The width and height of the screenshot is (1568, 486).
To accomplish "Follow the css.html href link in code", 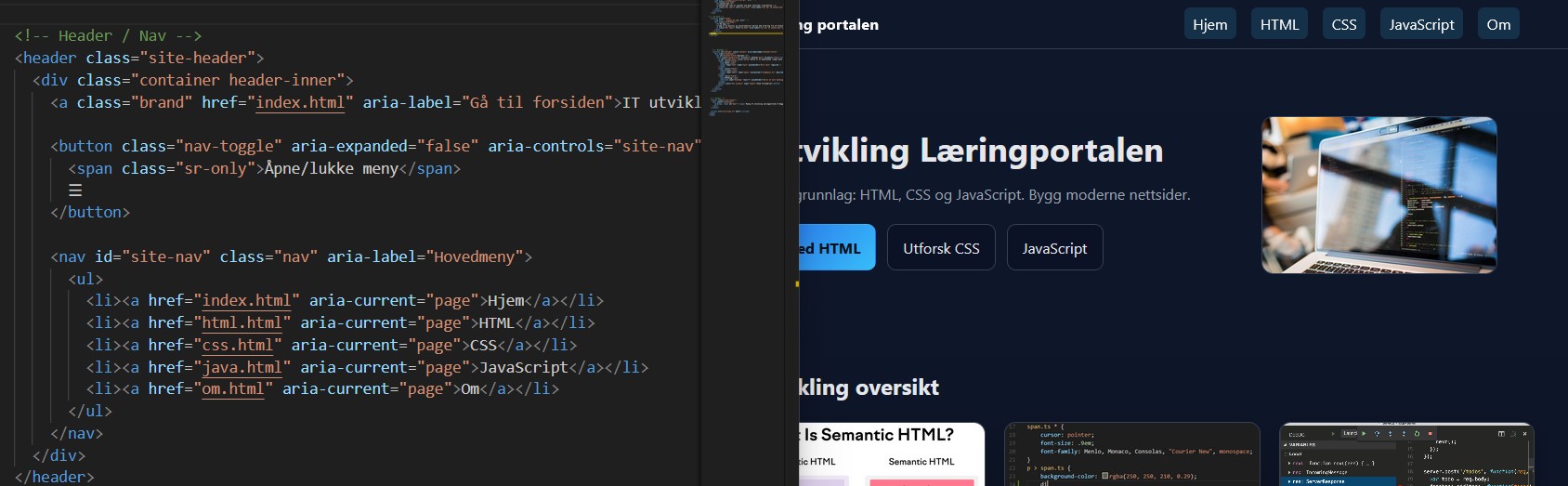I will point(238,345).
